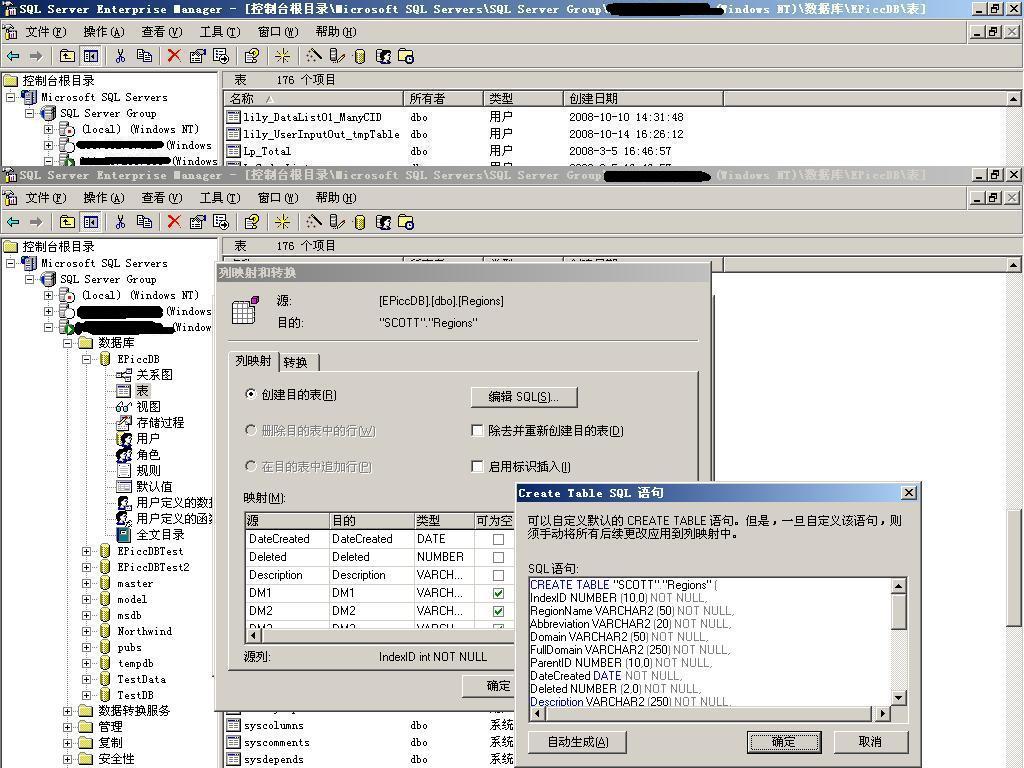The width and height of the screenshot is (1024, 768).
Task: Toggle the console tree icon in front window toolbar
Action: pos(91,223)
